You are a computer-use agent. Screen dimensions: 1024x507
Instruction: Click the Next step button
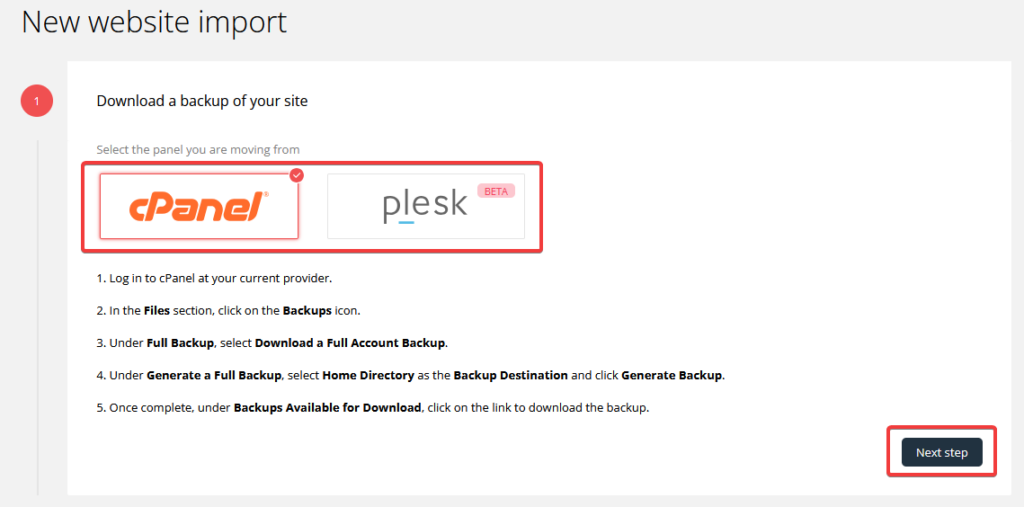[x=942, y=452]
